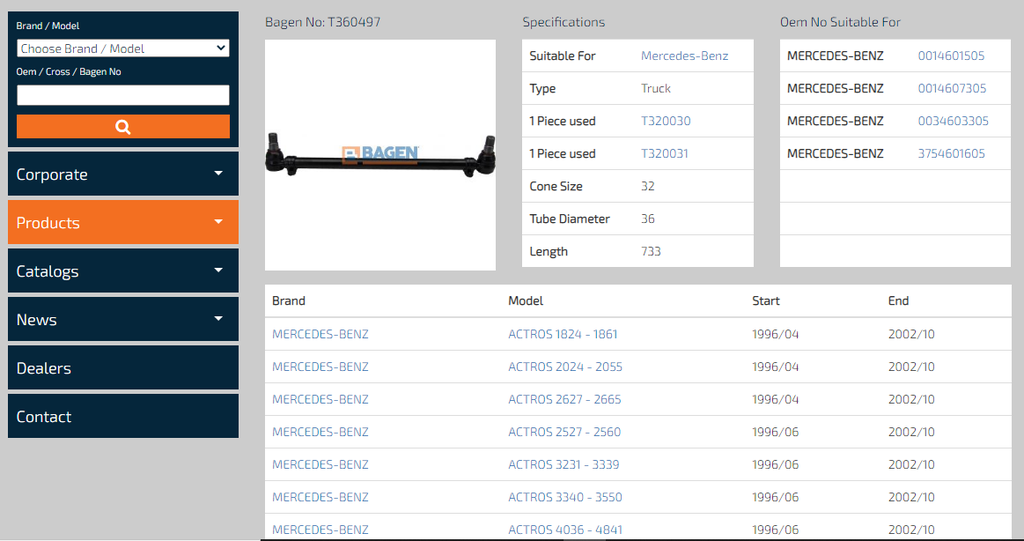
Task: Open OEM number 0014607305
Action: coord(952,88)
